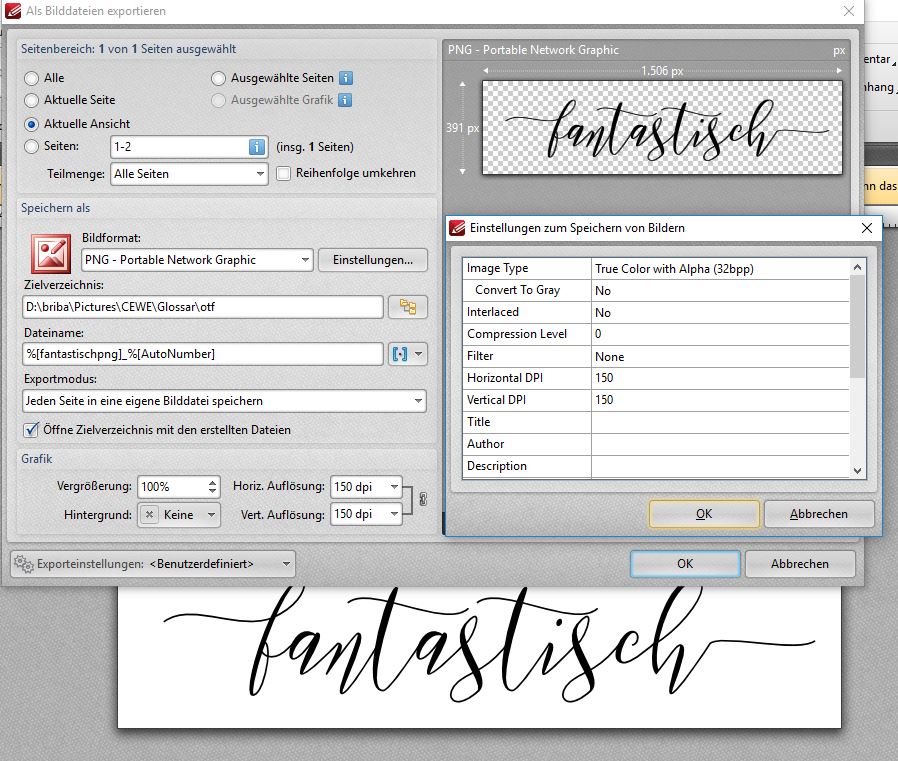Toggle the resolution chain link icon
This screenshot has width=898, height=761.
point(423,499)
